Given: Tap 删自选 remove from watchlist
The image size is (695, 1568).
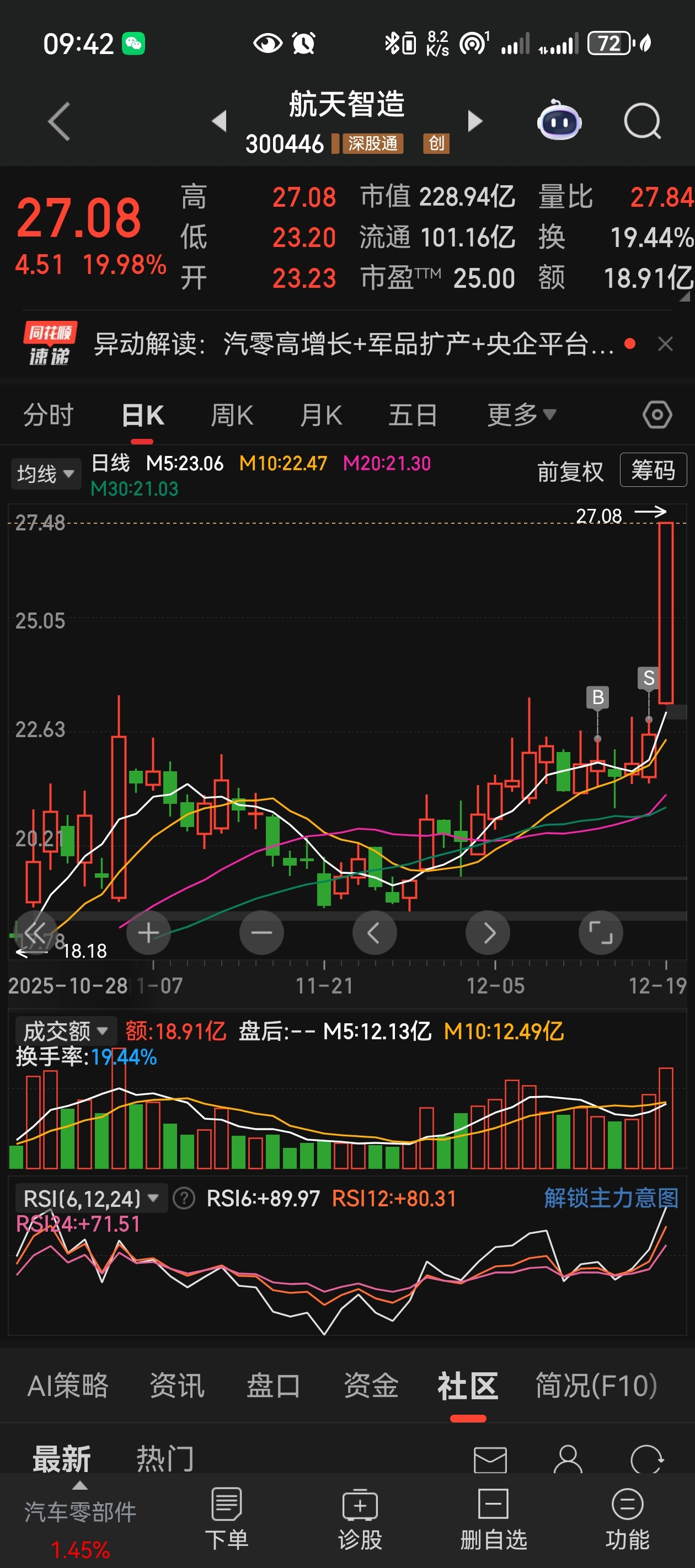Looking at the screenshot, I should (x=493, y=1519).
